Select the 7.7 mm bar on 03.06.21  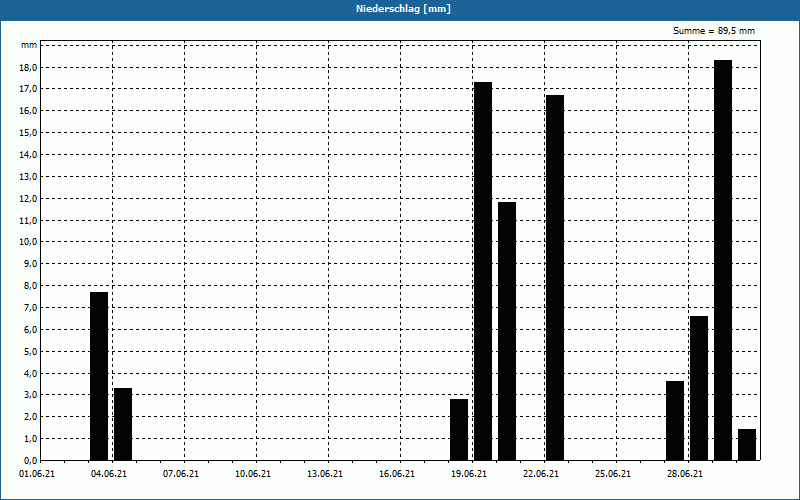coord(99,376)
